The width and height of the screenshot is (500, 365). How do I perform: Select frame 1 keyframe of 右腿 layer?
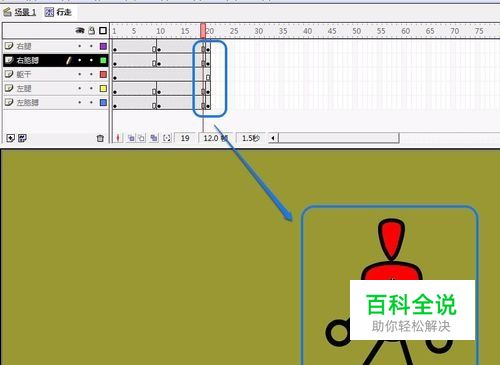[115, 49]
